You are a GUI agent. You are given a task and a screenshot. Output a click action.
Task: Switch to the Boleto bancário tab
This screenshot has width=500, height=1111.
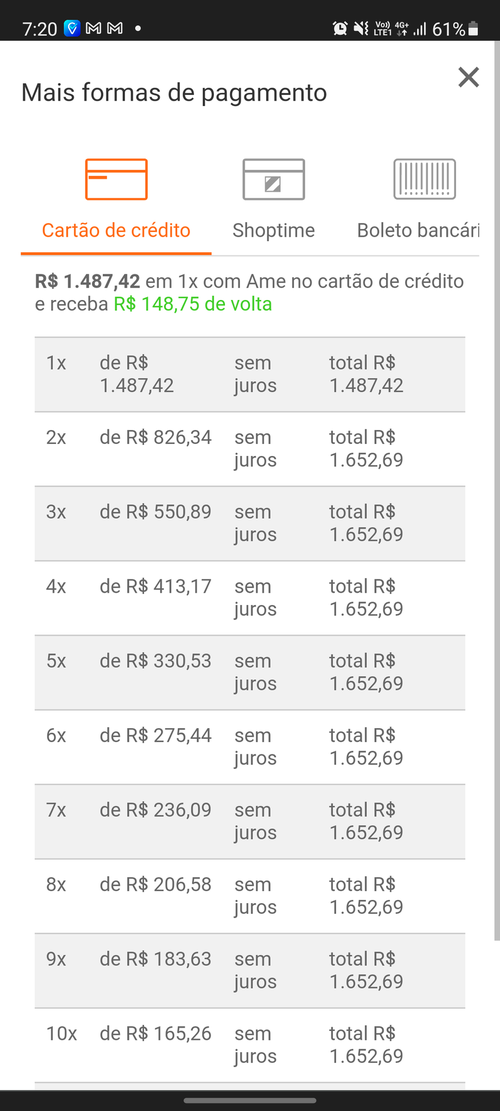tap(418, 230)
